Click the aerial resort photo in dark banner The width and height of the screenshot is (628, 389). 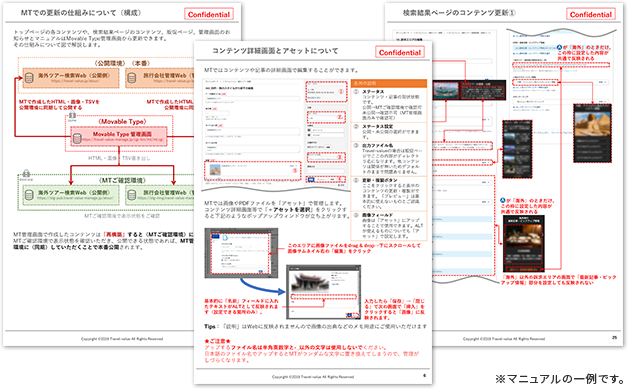coord(445,91)
